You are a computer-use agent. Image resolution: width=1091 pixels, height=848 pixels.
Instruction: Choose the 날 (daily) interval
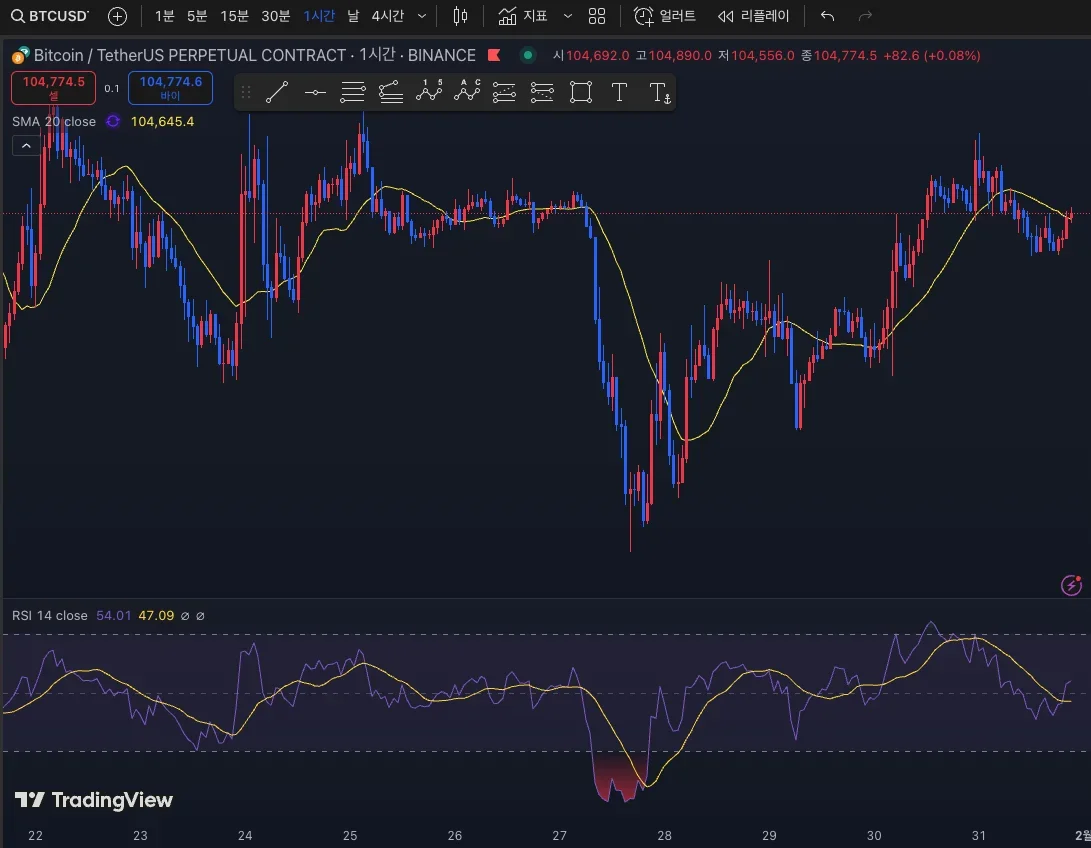pyautogui.click(x=353, y=16)
